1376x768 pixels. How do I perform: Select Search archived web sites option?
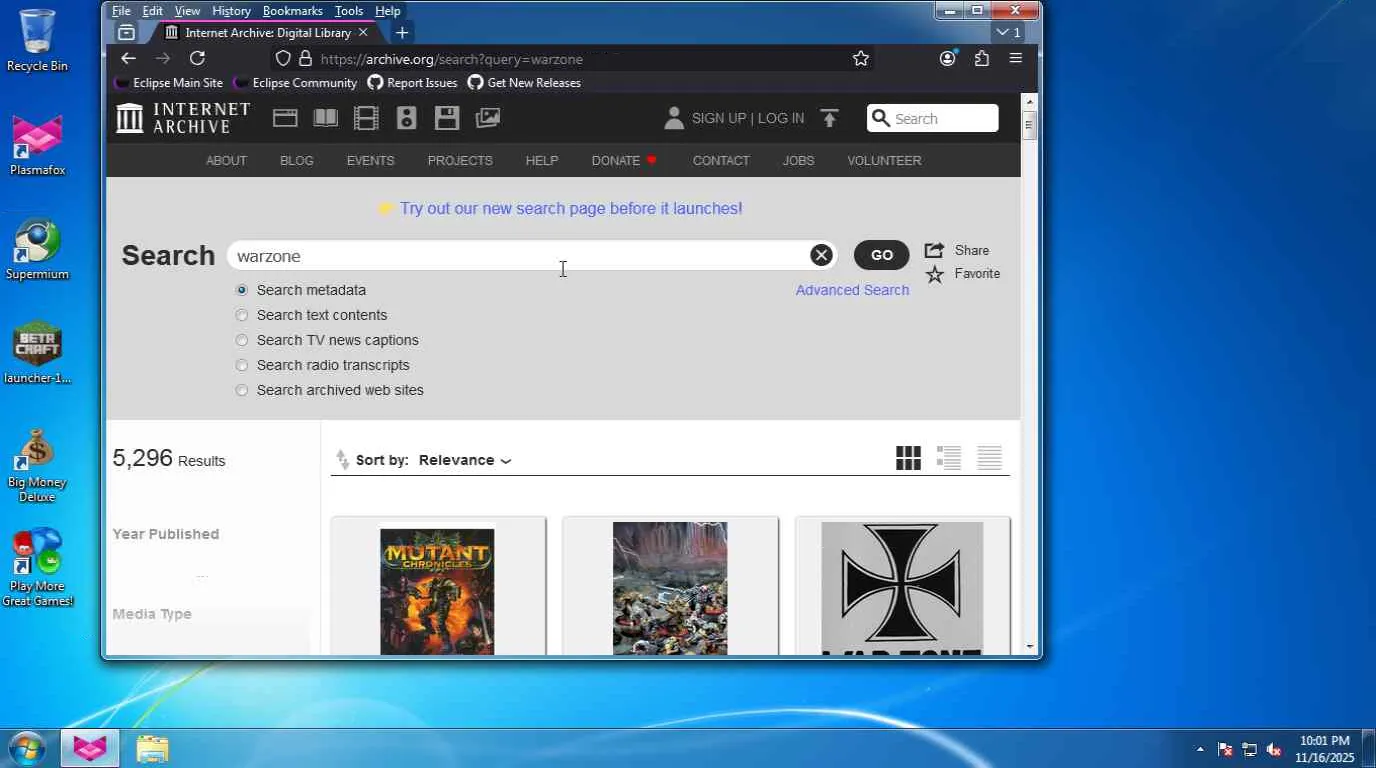pyautogui.click(x=241, y=390)
